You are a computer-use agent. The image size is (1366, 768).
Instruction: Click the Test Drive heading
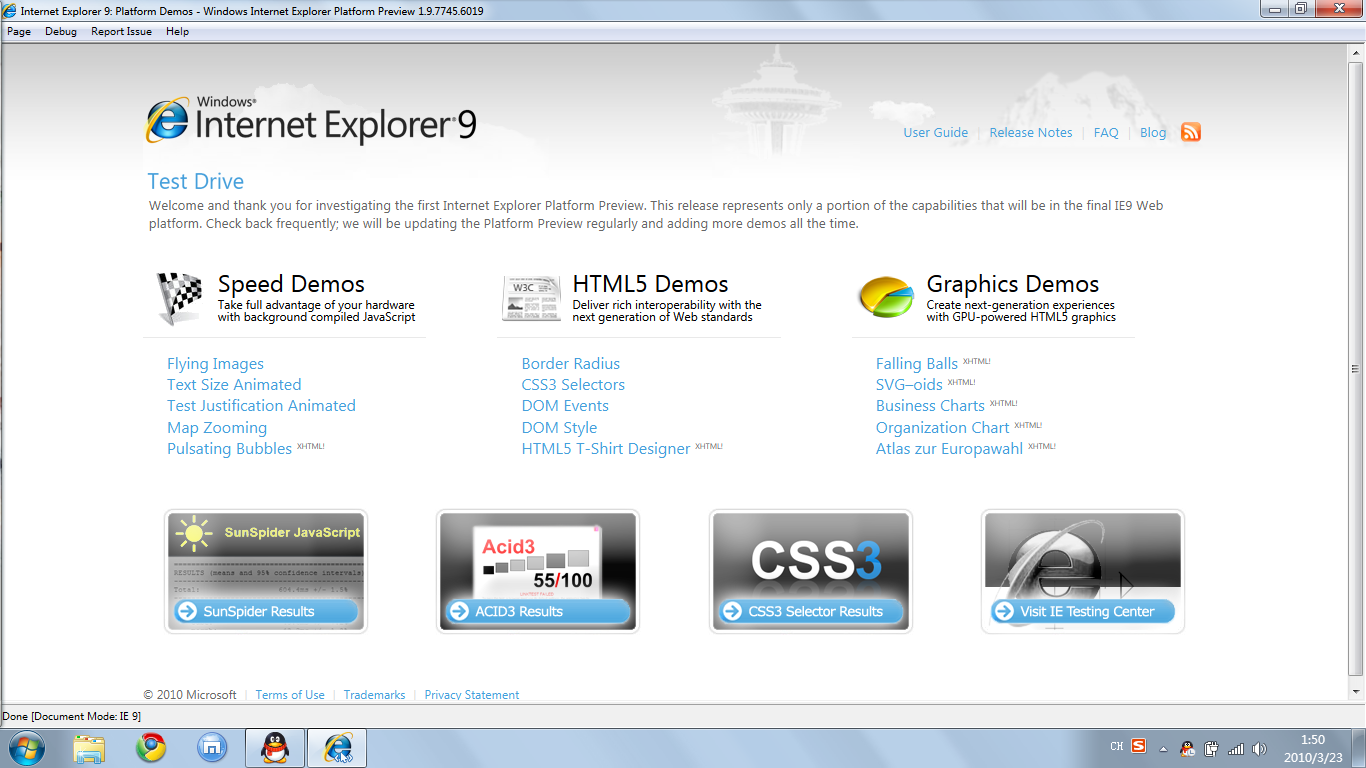pyautogui.click(x=196, y=181)
